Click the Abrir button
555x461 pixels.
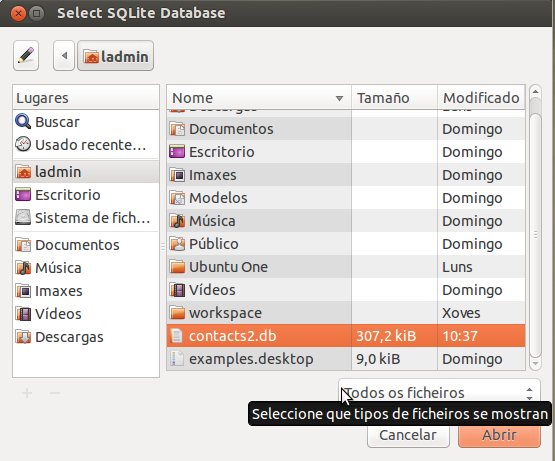tap(499, 435)
